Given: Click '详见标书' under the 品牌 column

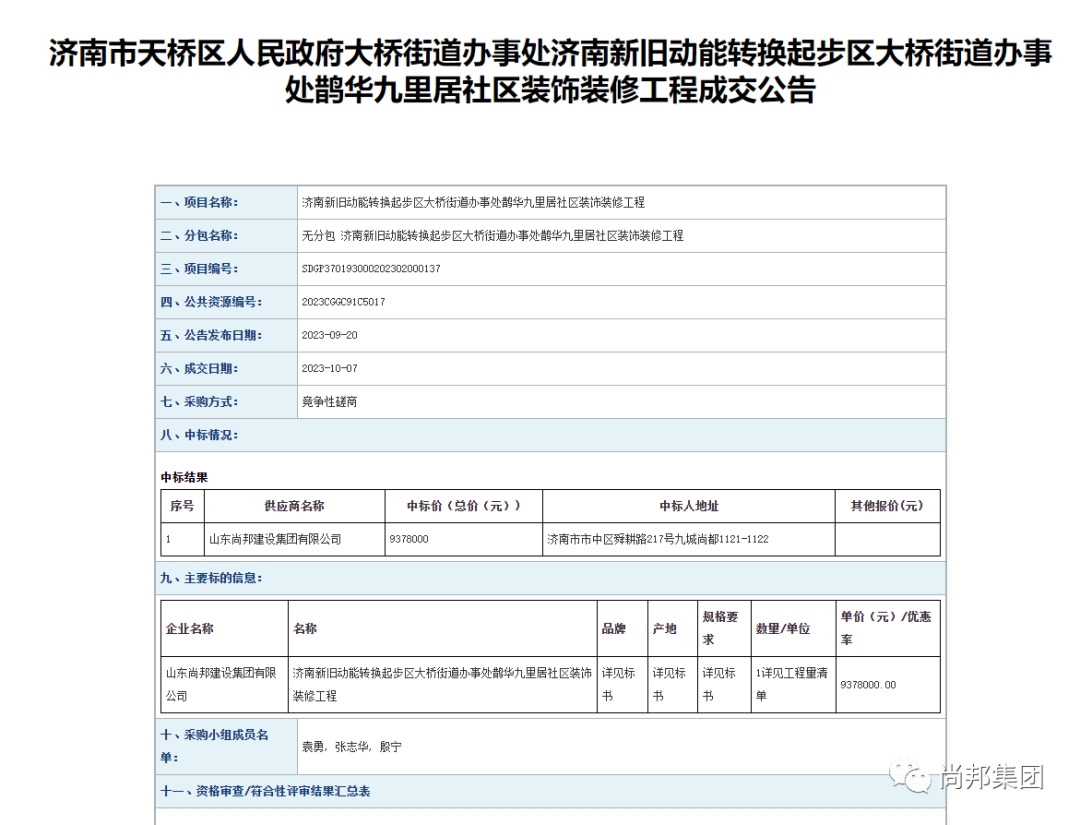Looking at the screenshot, I should click(x=623, y=685).
